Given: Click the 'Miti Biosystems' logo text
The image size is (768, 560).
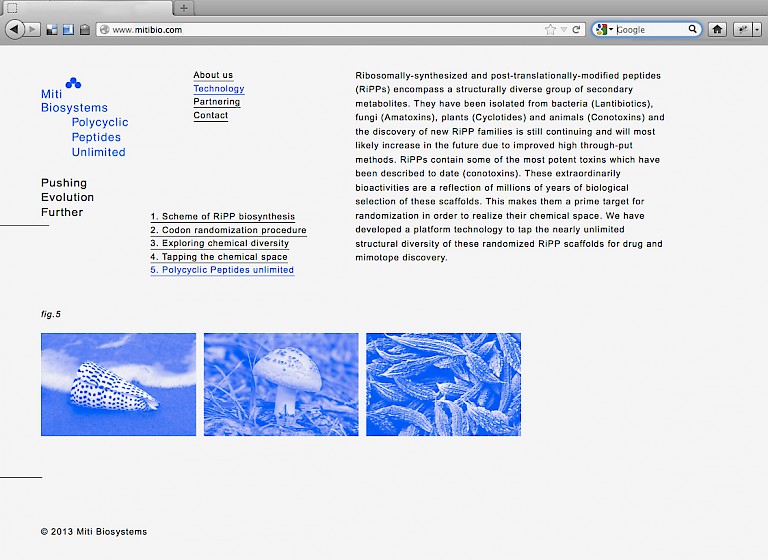Looking at the screenshot, I should (x=74, y=101).
